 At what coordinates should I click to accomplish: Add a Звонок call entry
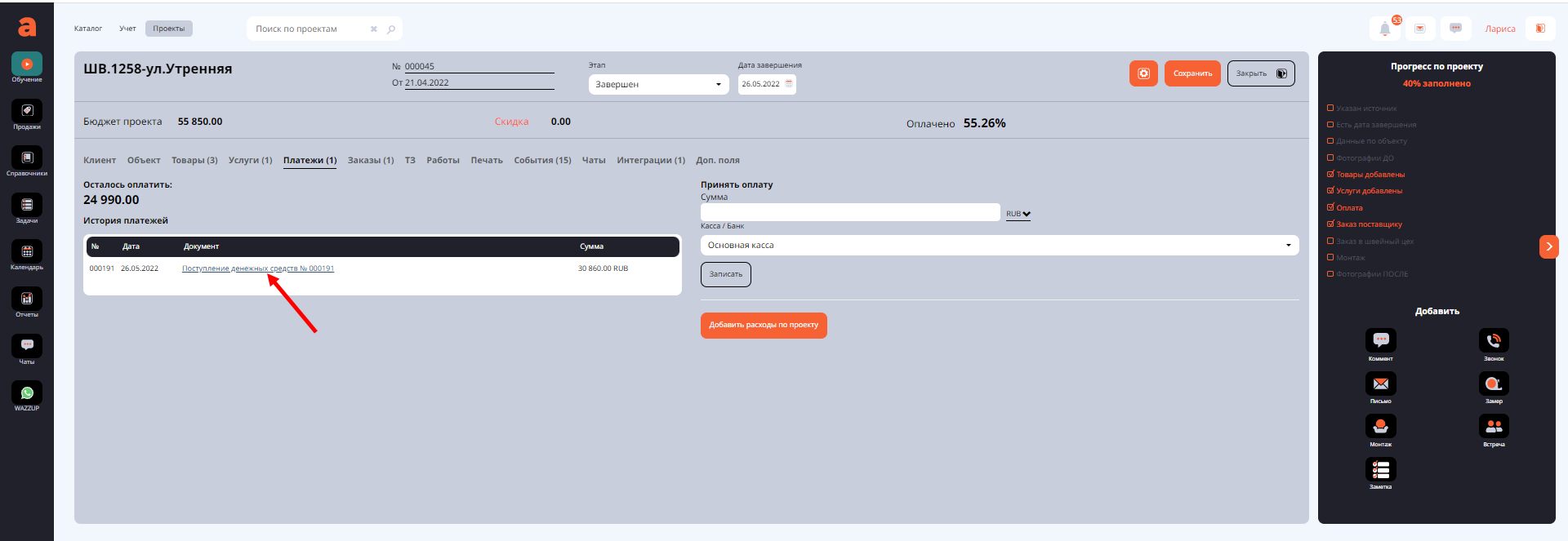(x=1493, y=340)
